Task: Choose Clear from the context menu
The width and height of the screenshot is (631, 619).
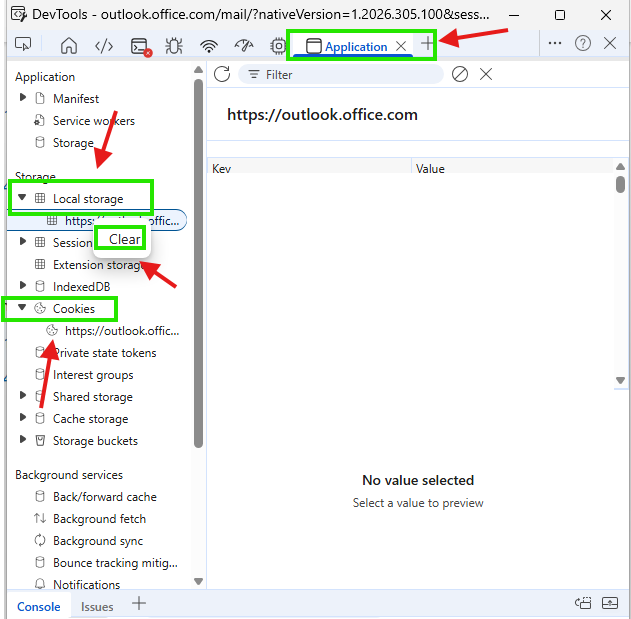Action: 125,239
